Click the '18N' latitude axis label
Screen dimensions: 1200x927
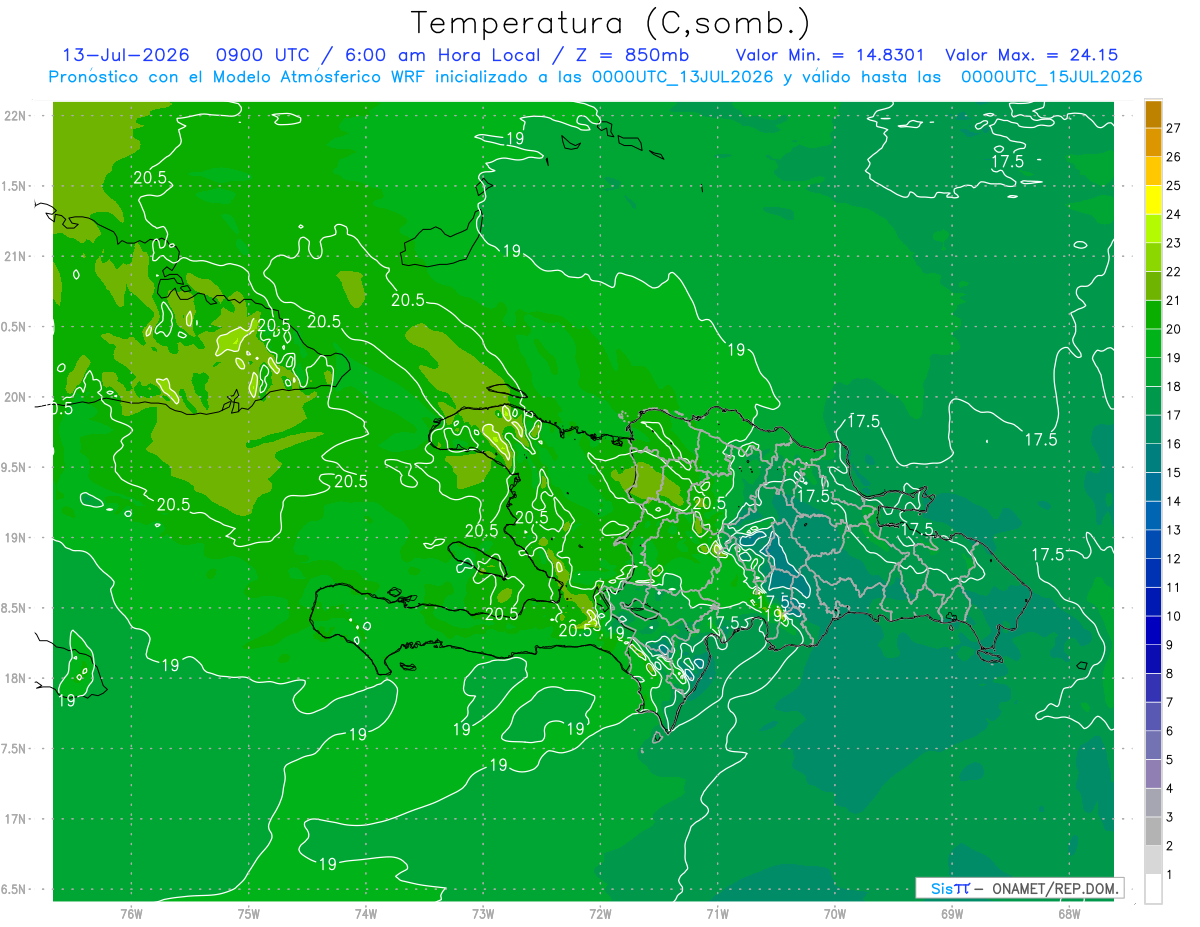(x=14, y=678)
